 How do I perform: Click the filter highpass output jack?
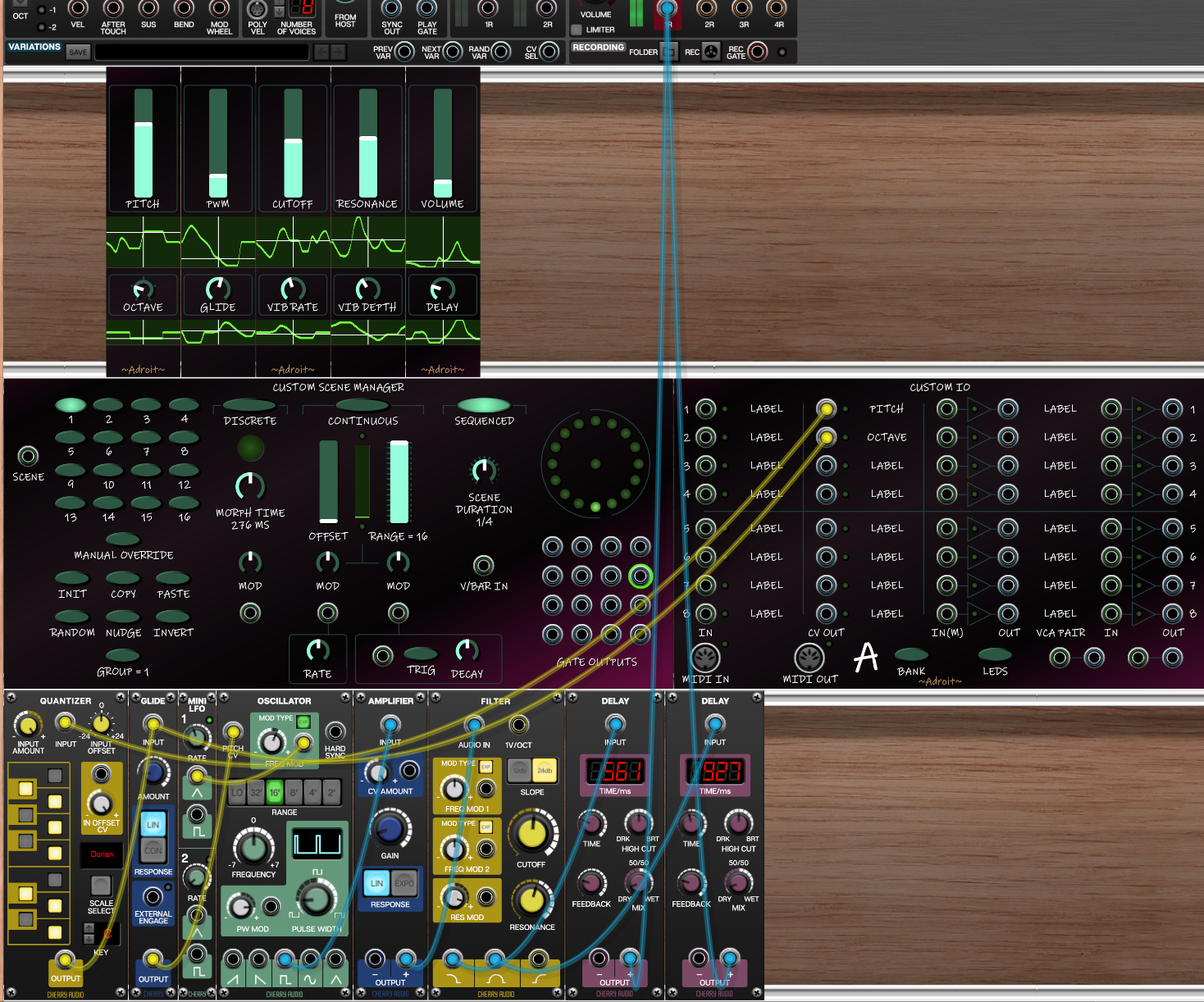point(538,959)
